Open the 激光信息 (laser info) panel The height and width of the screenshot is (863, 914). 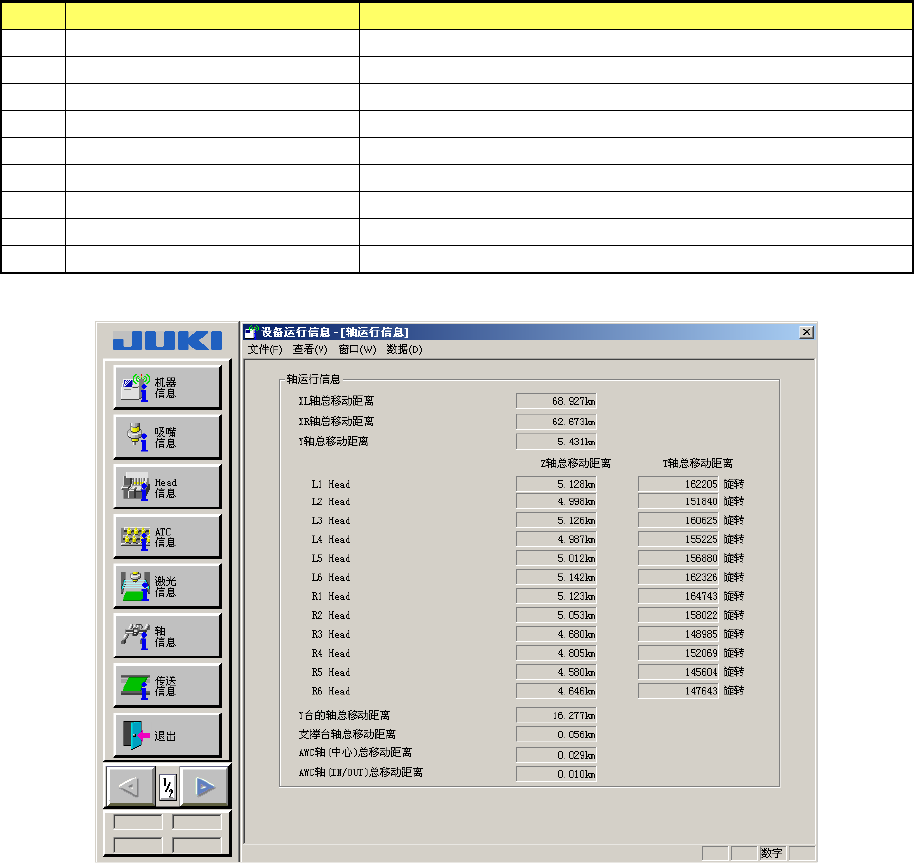pos(167,586)
